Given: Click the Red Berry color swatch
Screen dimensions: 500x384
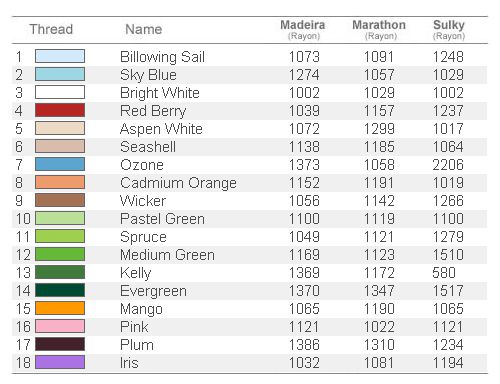Looking at the screenshot, I should pos(60,110).
